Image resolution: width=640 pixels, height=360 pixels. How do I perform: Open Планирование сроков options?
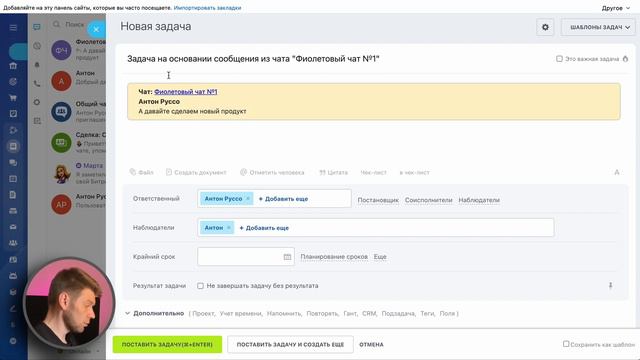tap(334, 257)
